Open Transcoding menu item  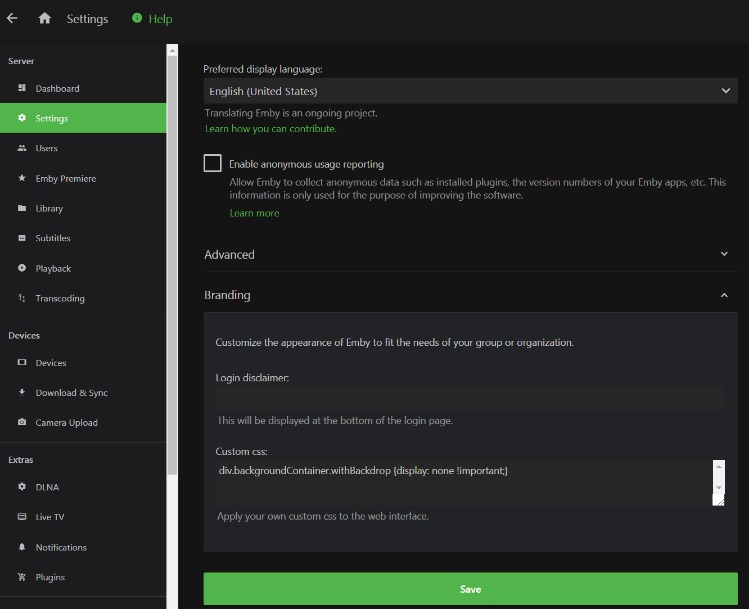click(x=83, y=298)
